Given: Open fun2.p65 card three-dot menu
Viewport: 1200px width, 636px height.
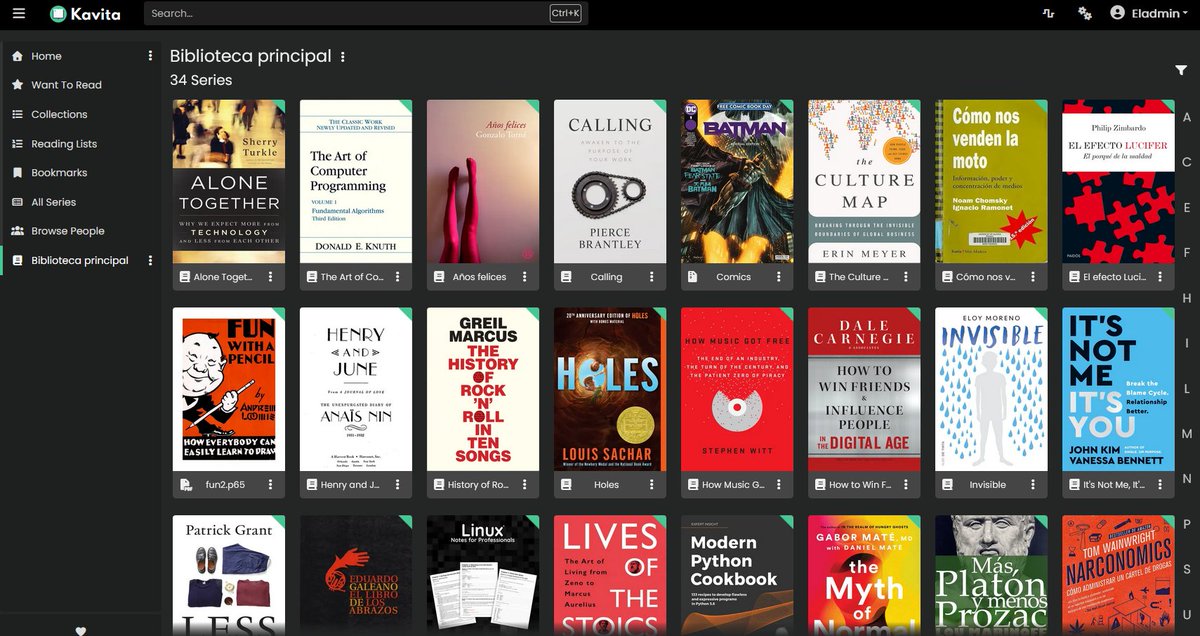Looking at the screenshot, I should [x=270, y=485].
